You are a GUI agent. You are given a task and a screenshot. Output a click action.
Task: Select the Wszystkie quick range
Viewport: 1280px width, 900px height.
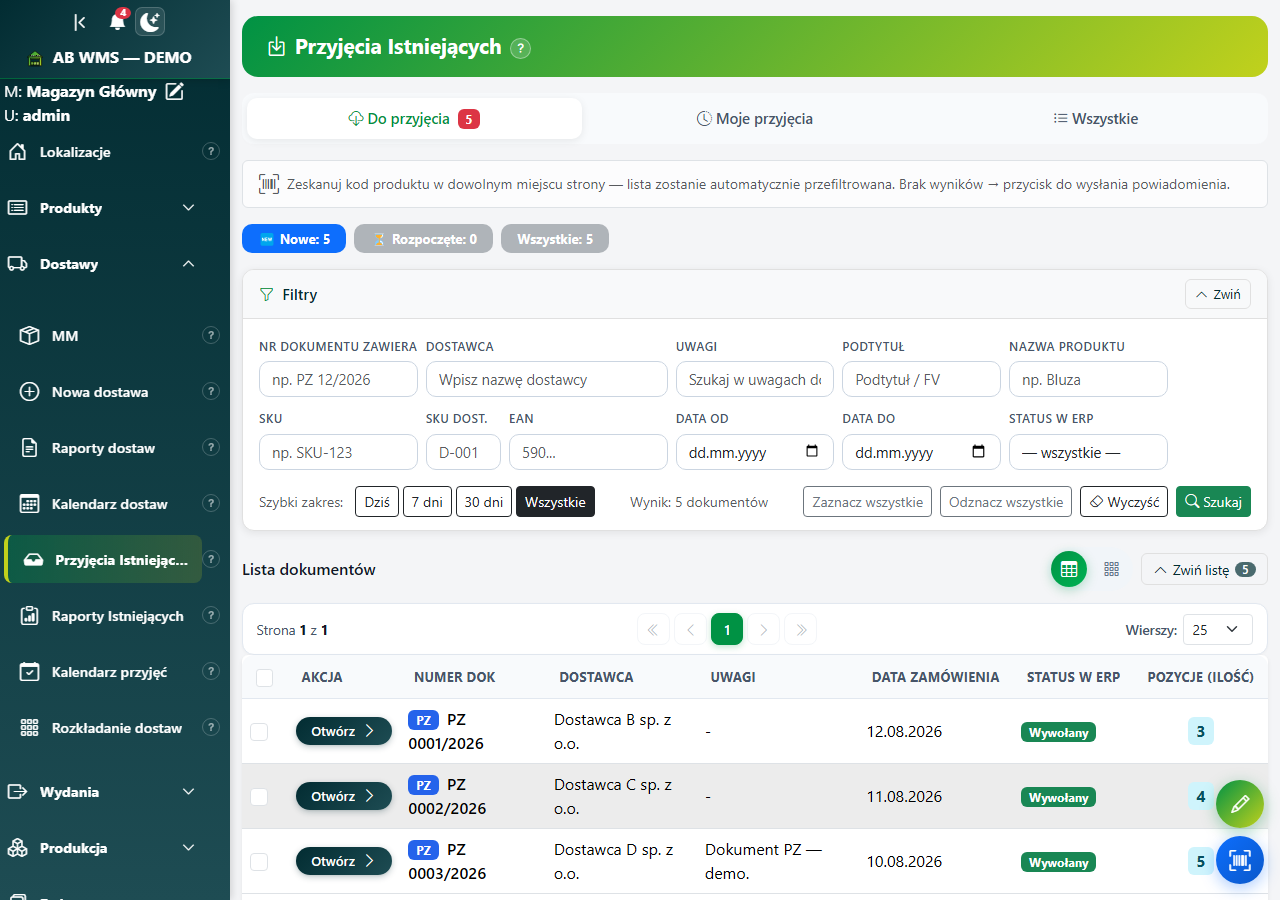click(555, 502)
